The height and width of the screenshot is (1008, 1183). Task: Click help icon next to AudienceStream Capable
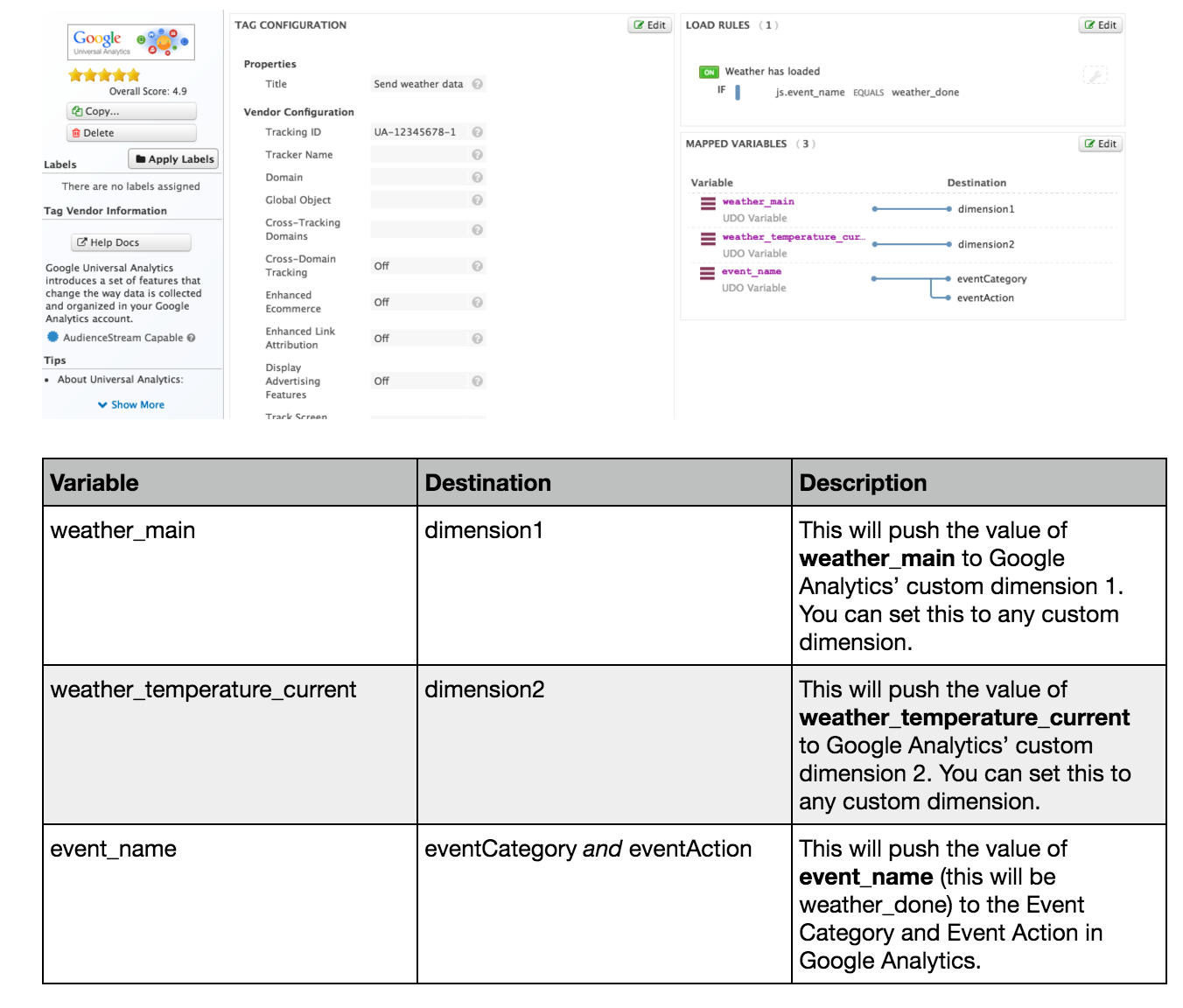(x=191, y=338)
